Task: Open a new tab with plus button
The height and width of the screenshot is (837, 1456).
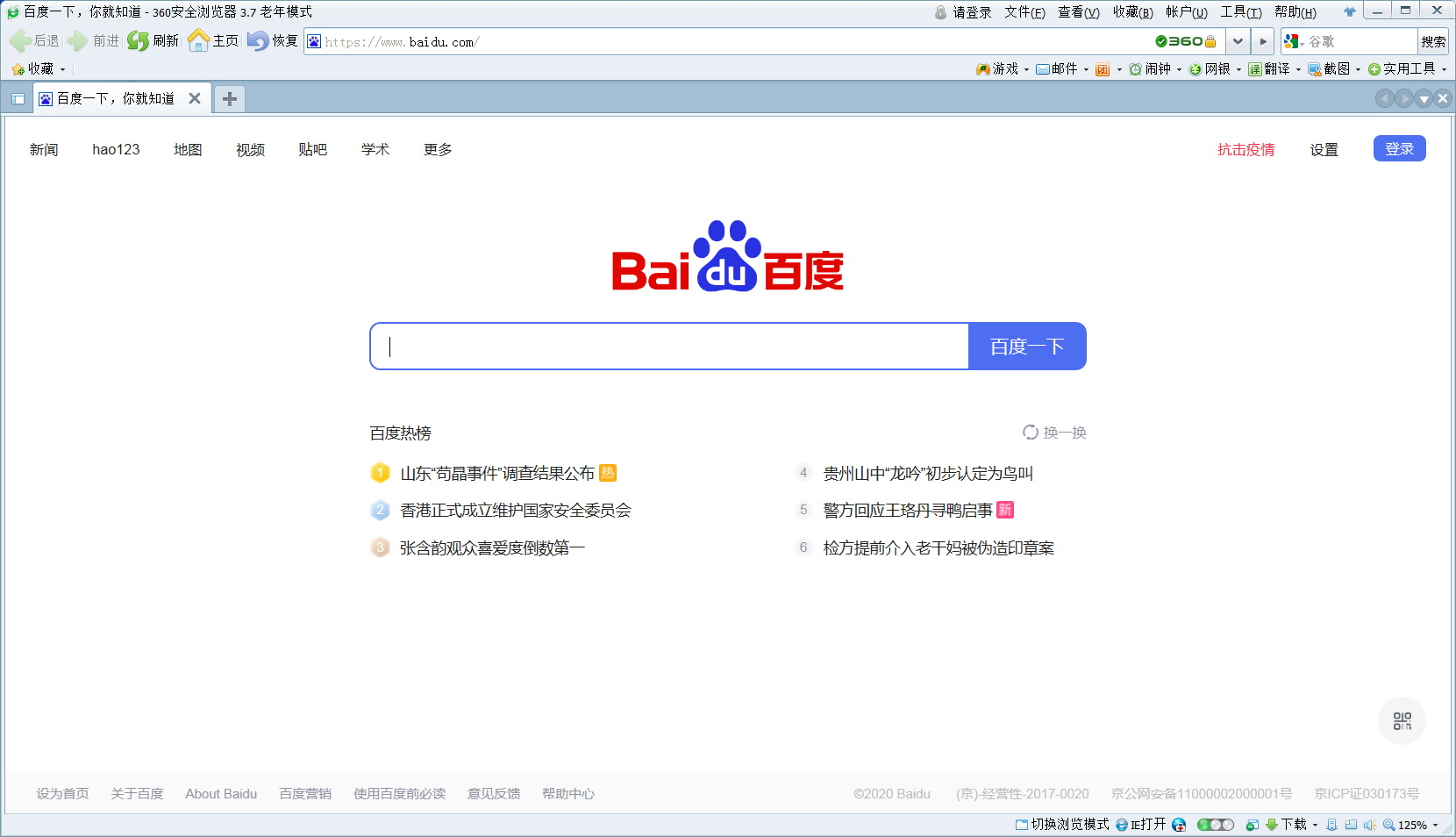Action: coord(230,99)
